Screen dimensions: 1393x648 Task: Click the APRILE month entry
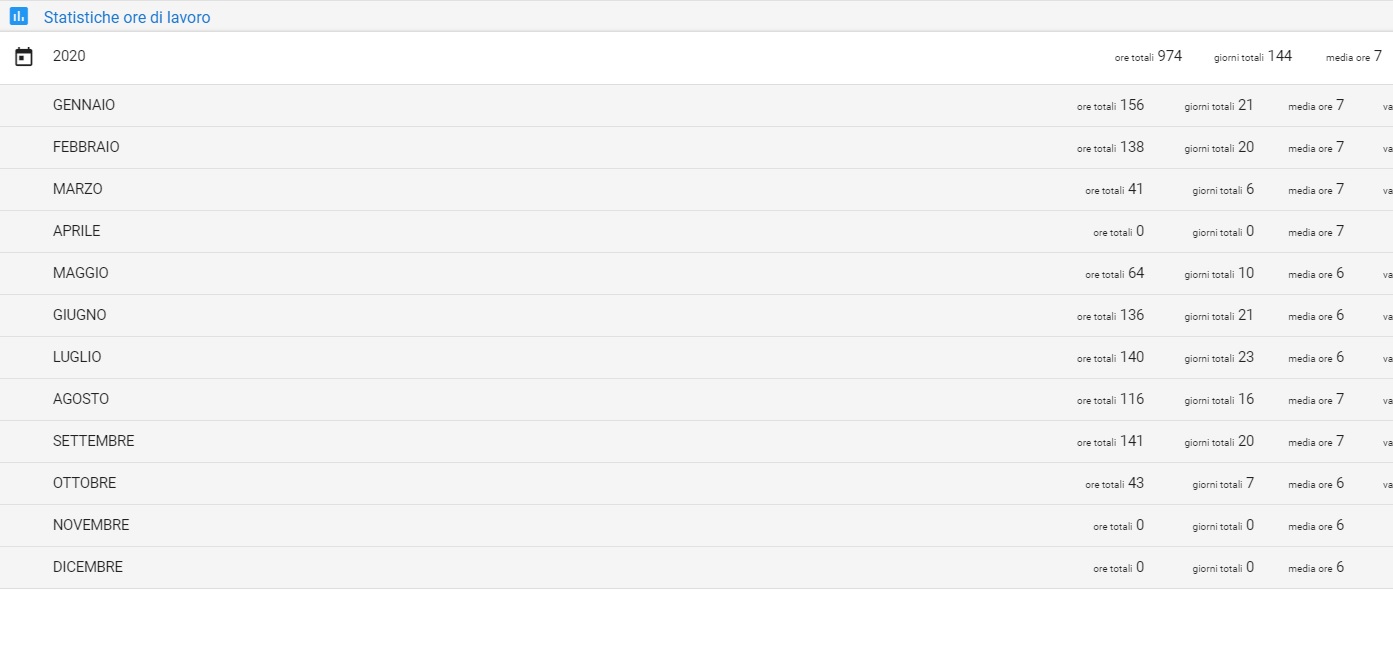pos(76,231)
